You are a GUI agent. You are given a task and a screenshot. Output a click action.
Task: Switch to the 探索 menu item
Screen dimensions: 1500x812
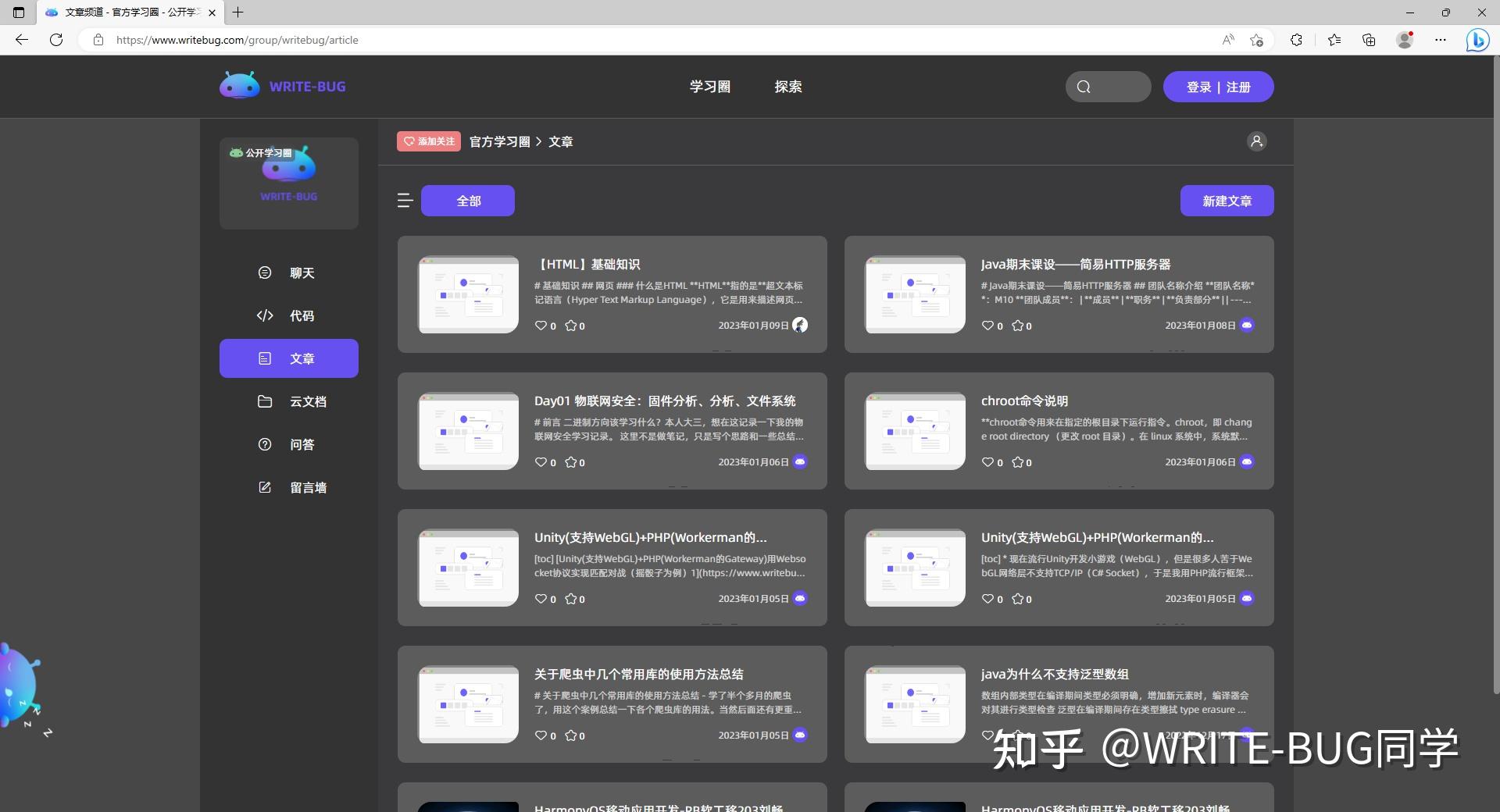[788, 87]
